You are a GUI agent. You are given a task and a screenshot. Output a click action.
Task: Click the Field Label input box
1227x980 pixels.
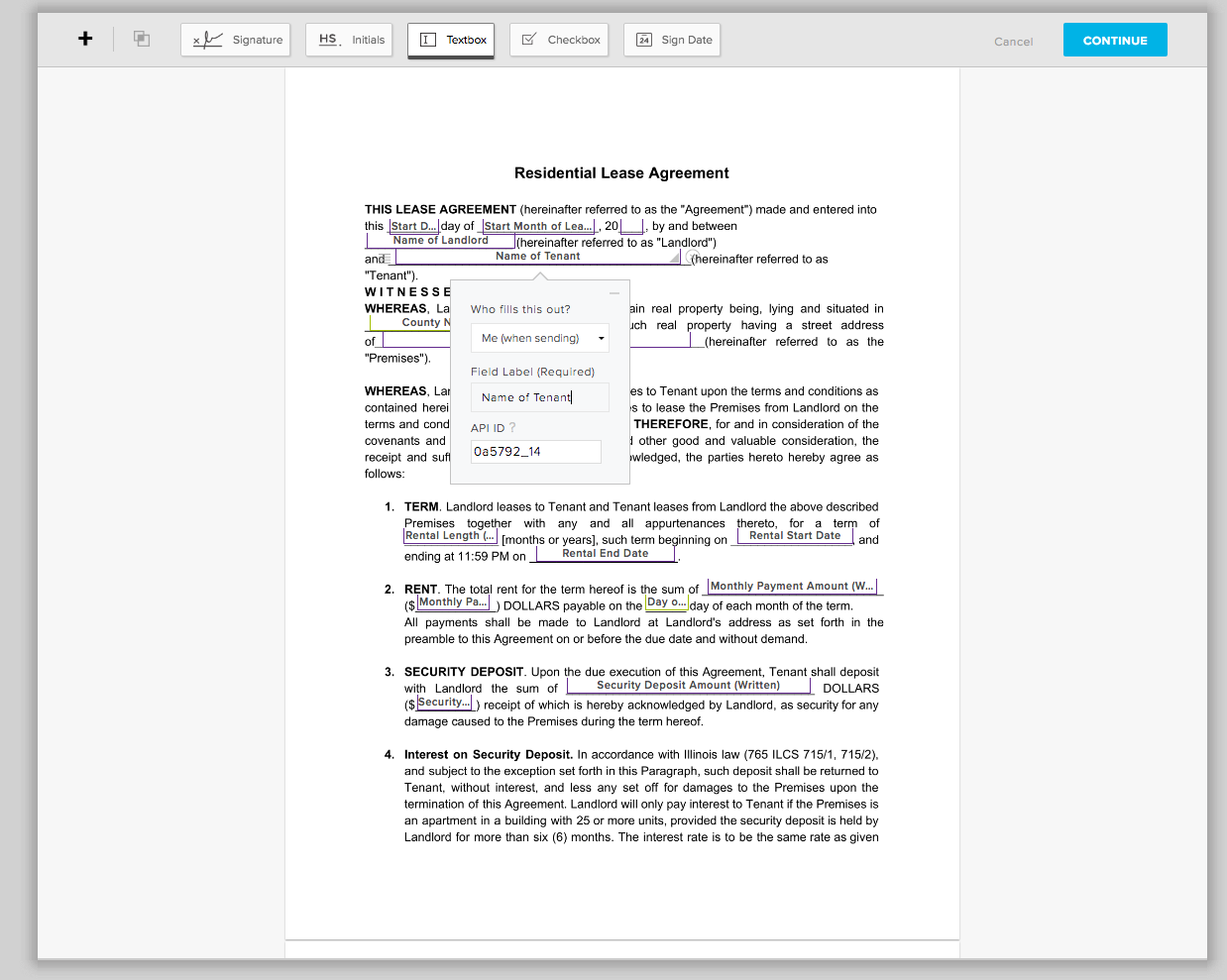click(x=540, y=397)
